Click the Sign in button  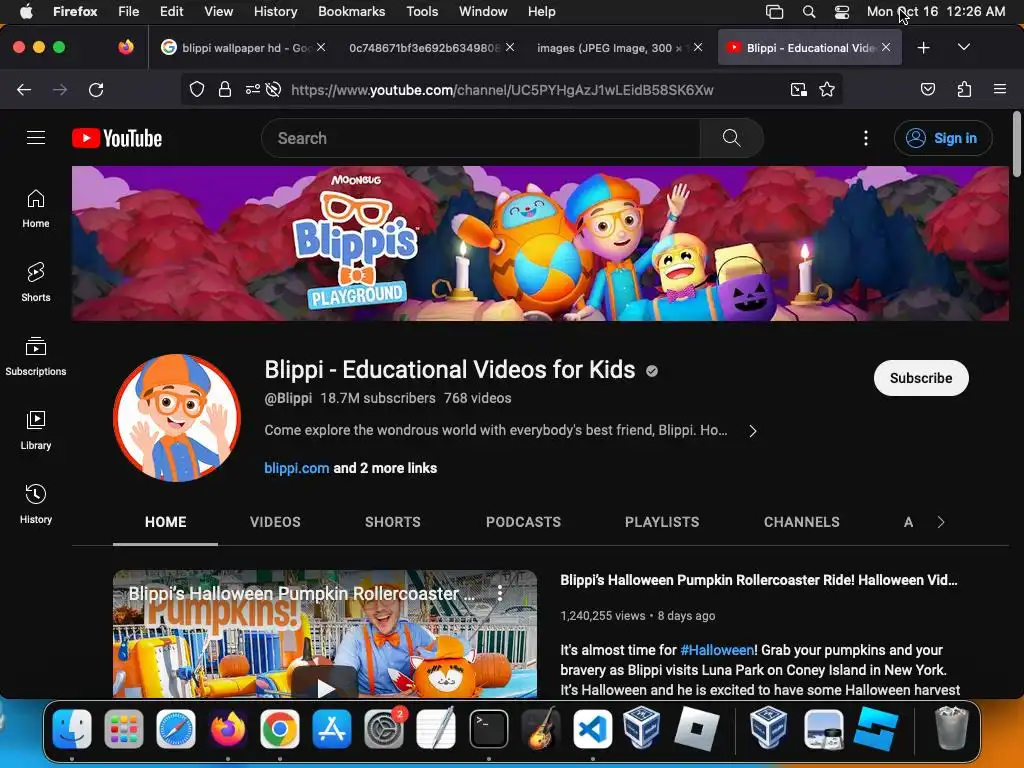click(x=943, y=138)
